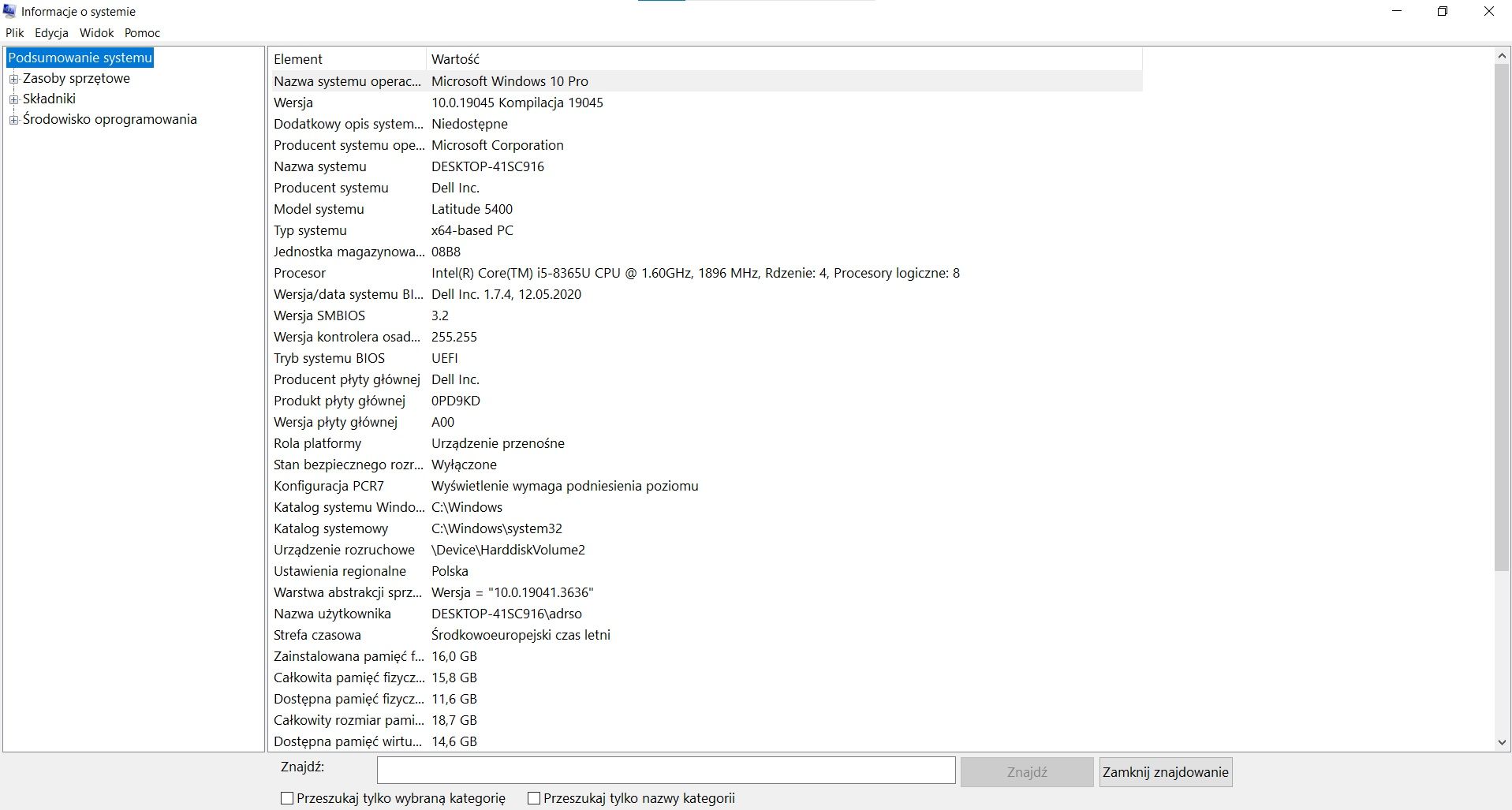Screen dimensions: 1512x810
Task: Select the 0PD9KD motherboard product value
Action: click(456, 401)
